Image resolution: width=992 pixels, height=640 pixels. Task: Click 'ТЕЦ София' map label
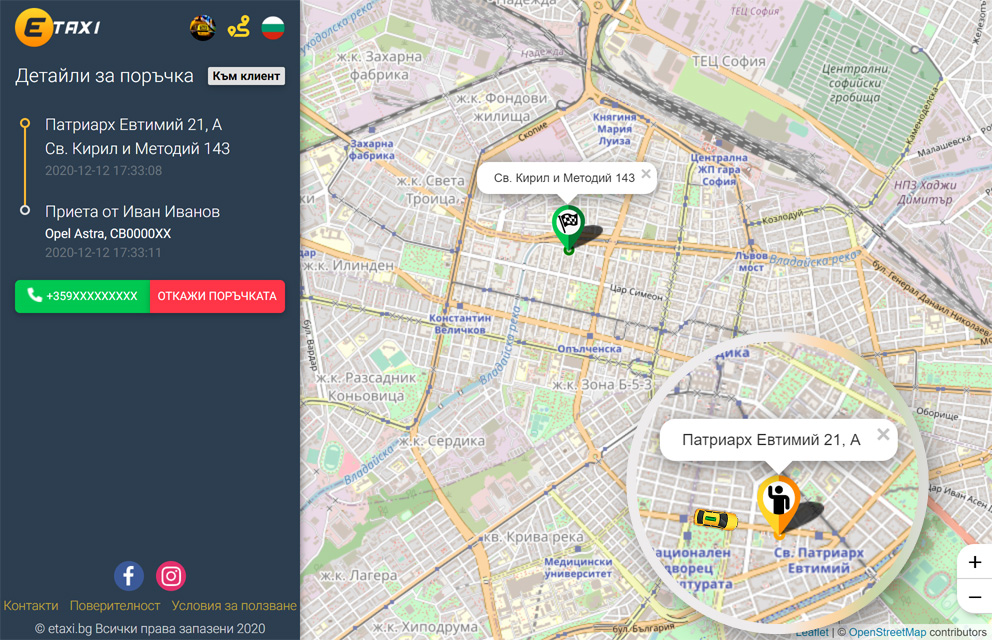[x=729, y=61]
